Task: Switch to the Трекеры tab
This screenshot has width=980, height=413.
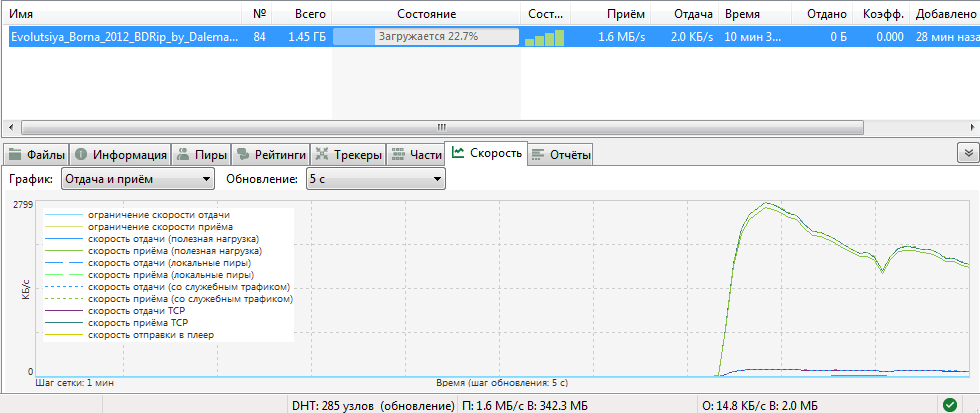Action: pyautogui.click(x=348, y=154)
